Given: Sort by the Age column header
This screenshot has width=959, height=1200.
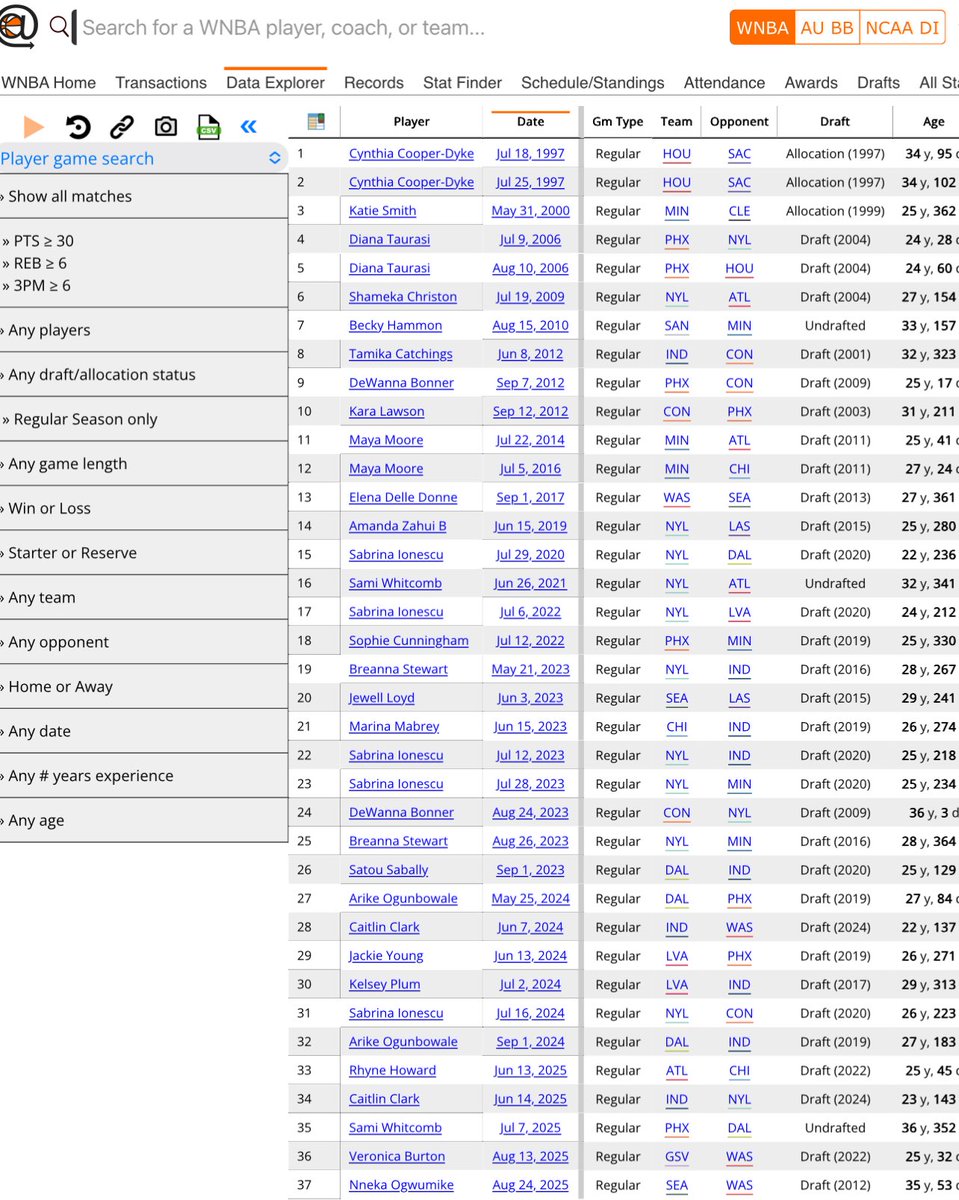Looking at the screenshot, I should point(933,122).
